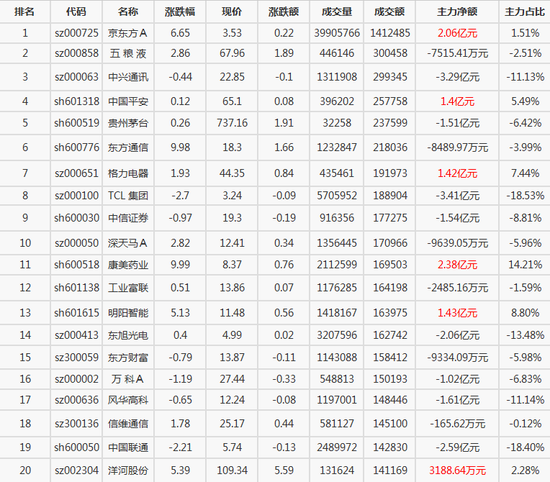Select stock name 五粮液
This screenshot has width=550, height=482.
point(128,53)
